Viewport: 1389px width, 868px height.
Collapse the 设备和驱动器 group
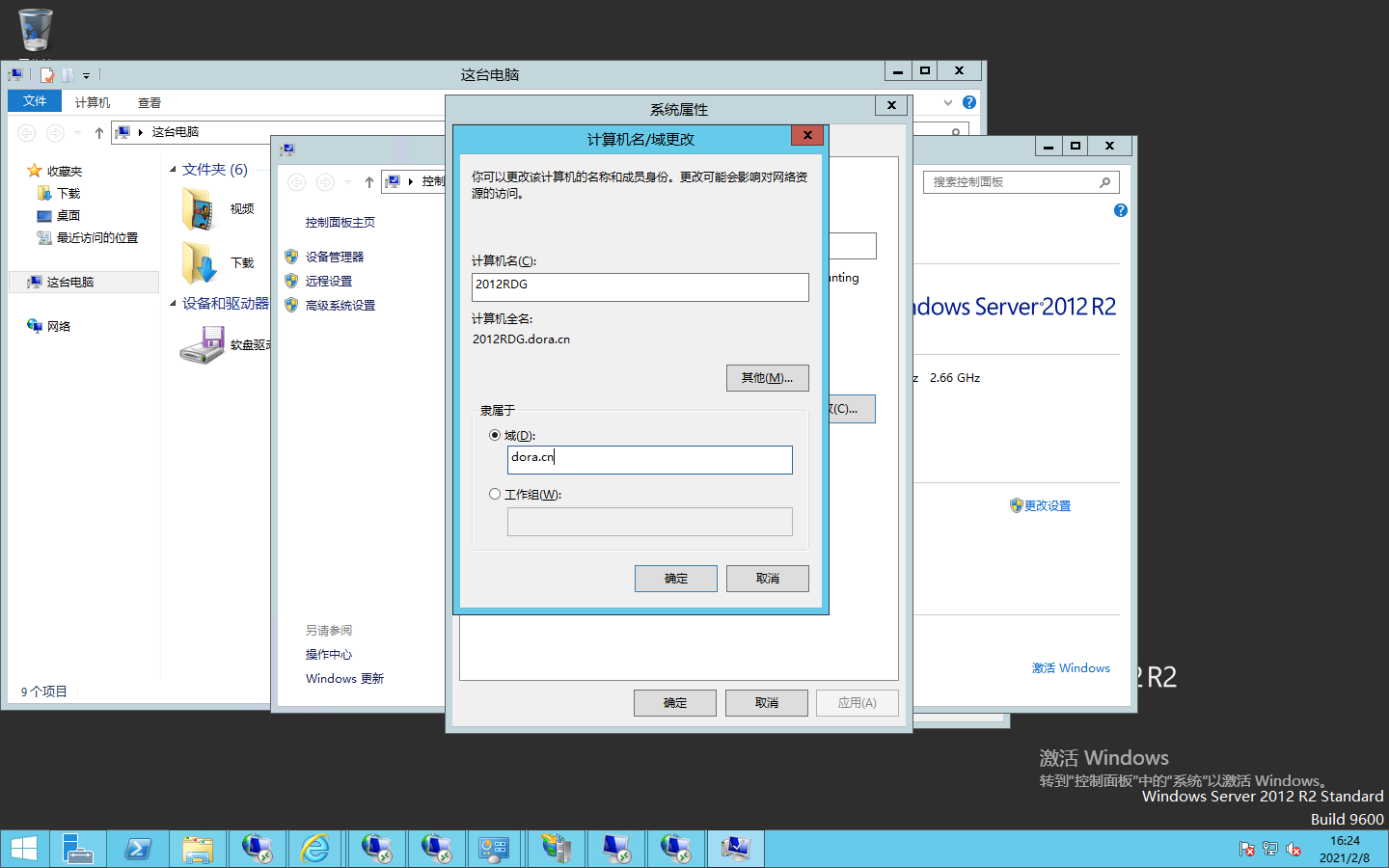(x=174, y=304)
